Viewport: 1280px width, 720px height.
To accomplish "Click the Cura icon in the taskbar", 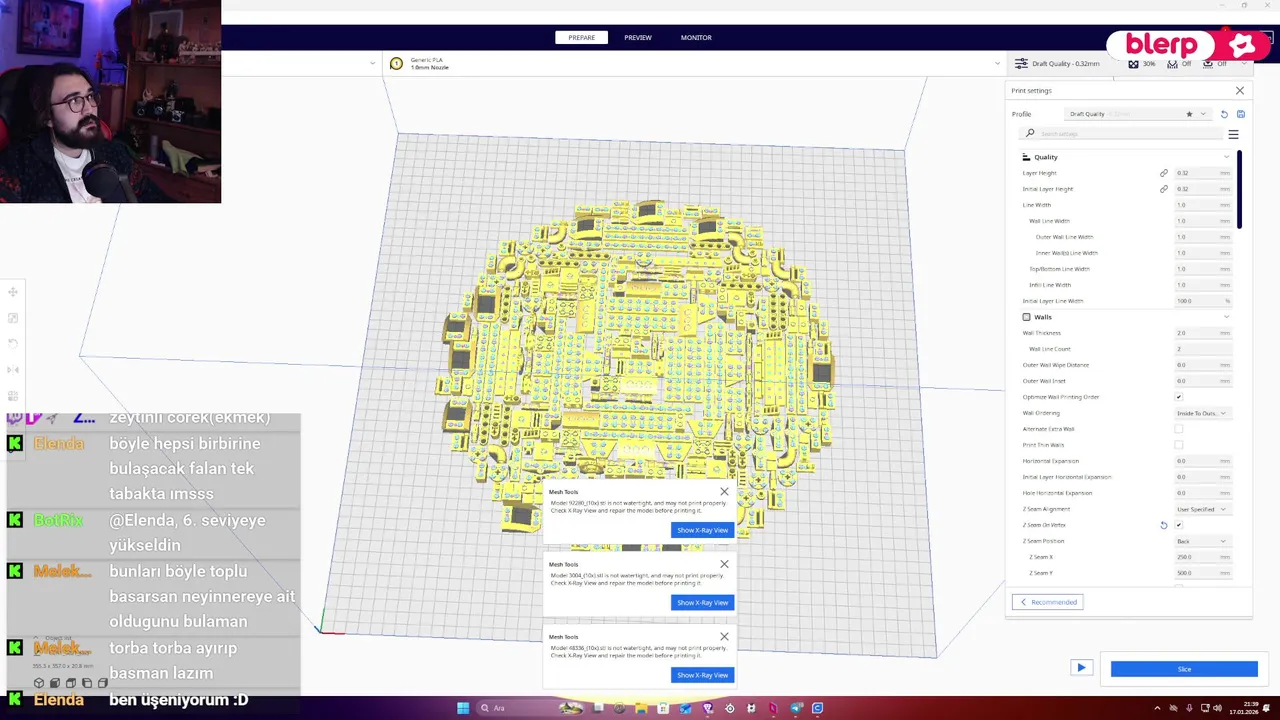I will click(818, 708).
